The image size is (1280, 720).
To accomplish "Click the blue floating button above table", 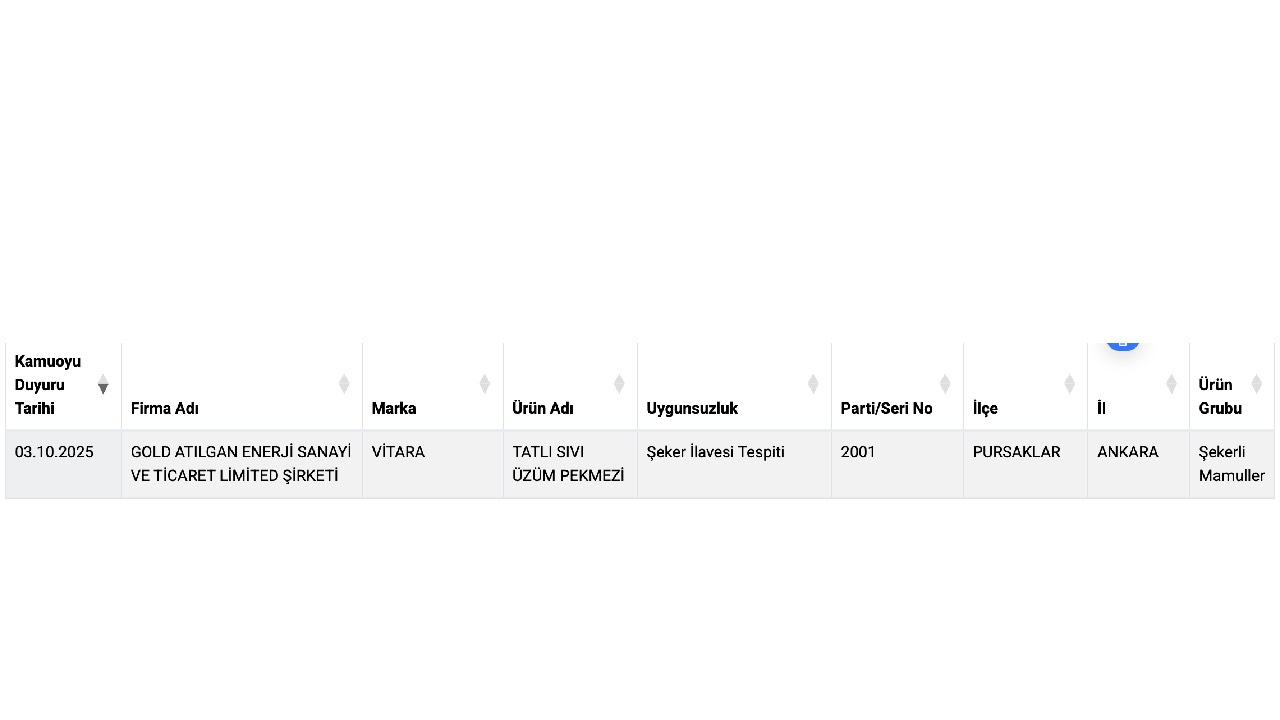I will (1122, 343).
